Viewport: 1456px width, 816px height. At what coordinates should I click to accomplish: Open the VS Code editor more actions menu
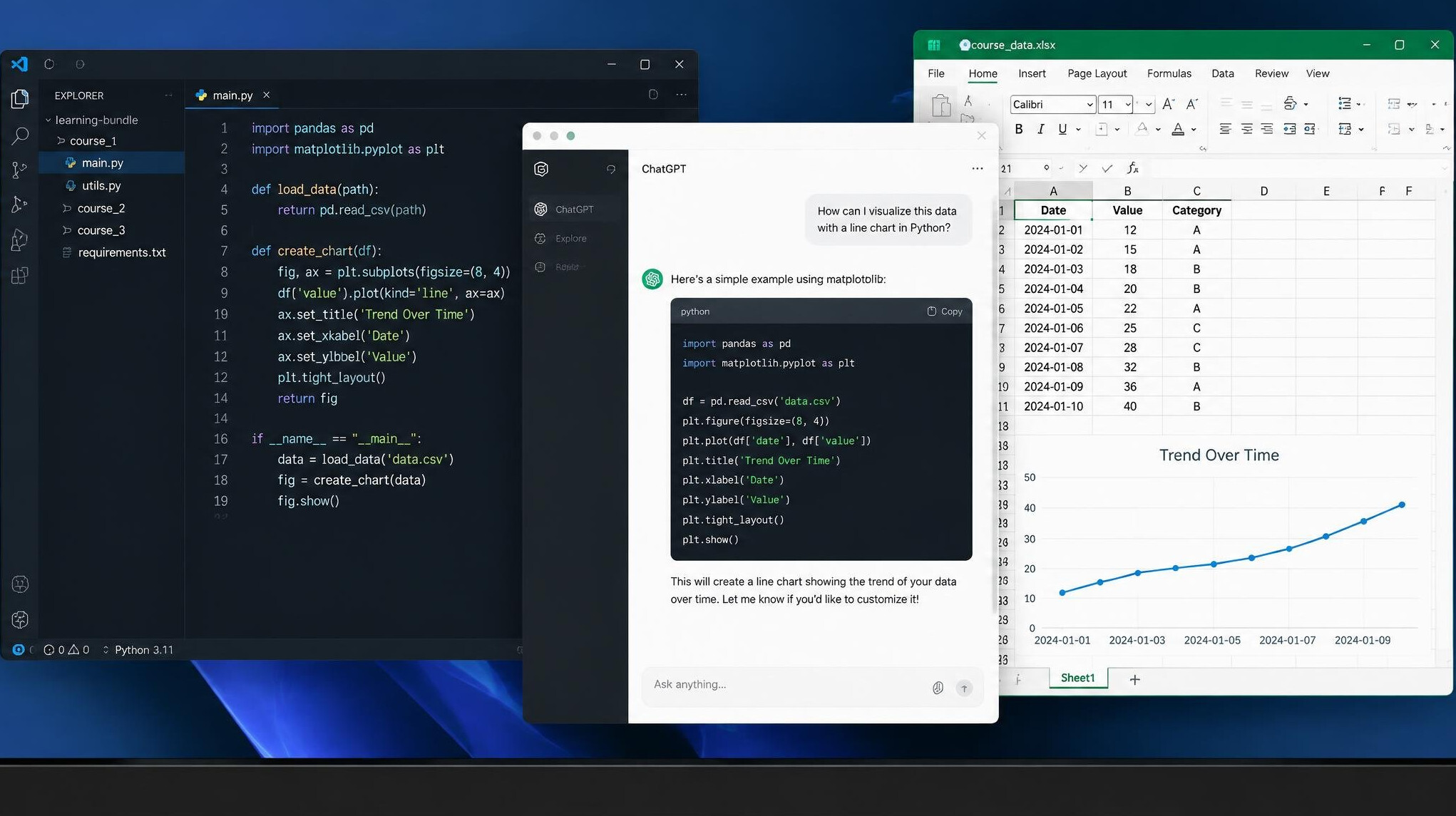point(682,95)
